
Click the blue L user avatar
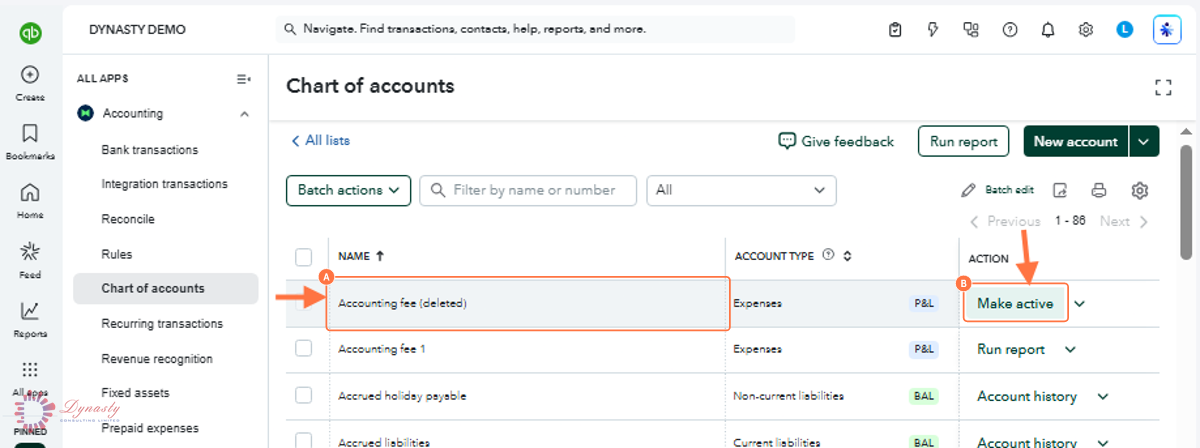point(1124,30)
